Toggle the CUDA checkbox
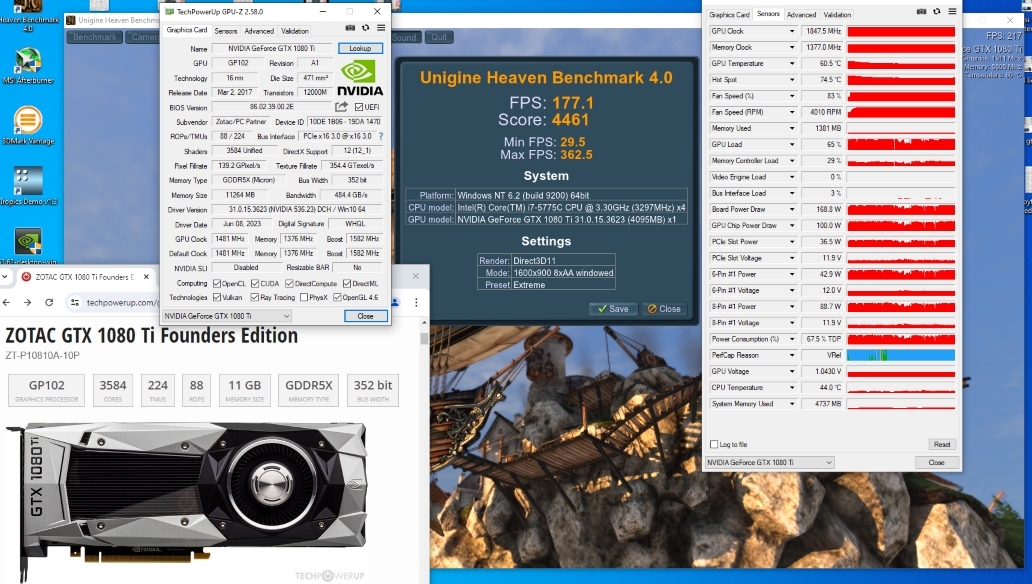Image resolution: width=1032 pixels, height=584 pixels. click(255, 284)
